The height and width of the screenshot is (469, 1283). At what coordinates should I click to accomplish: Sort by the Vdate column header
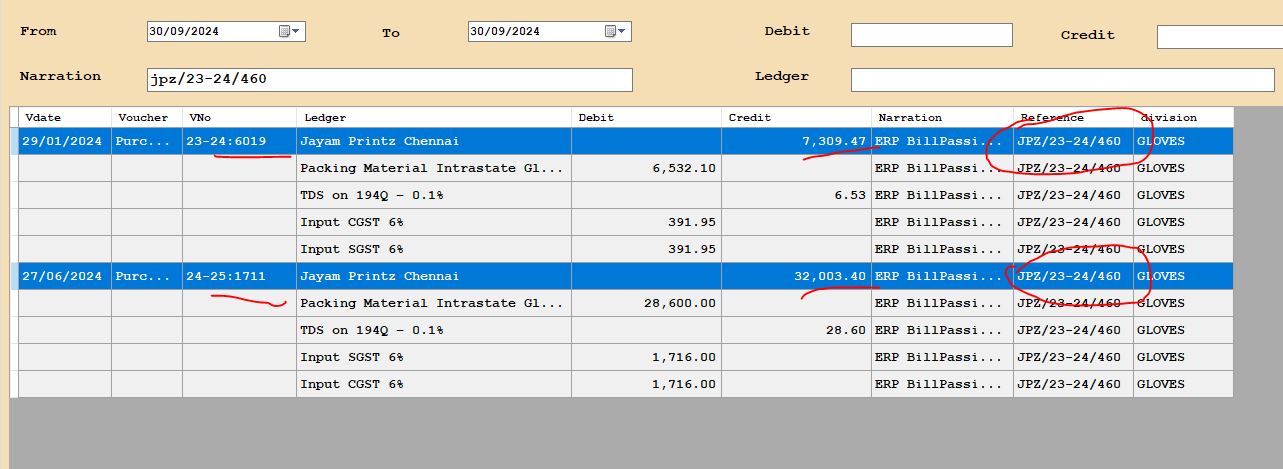[64, 117]
